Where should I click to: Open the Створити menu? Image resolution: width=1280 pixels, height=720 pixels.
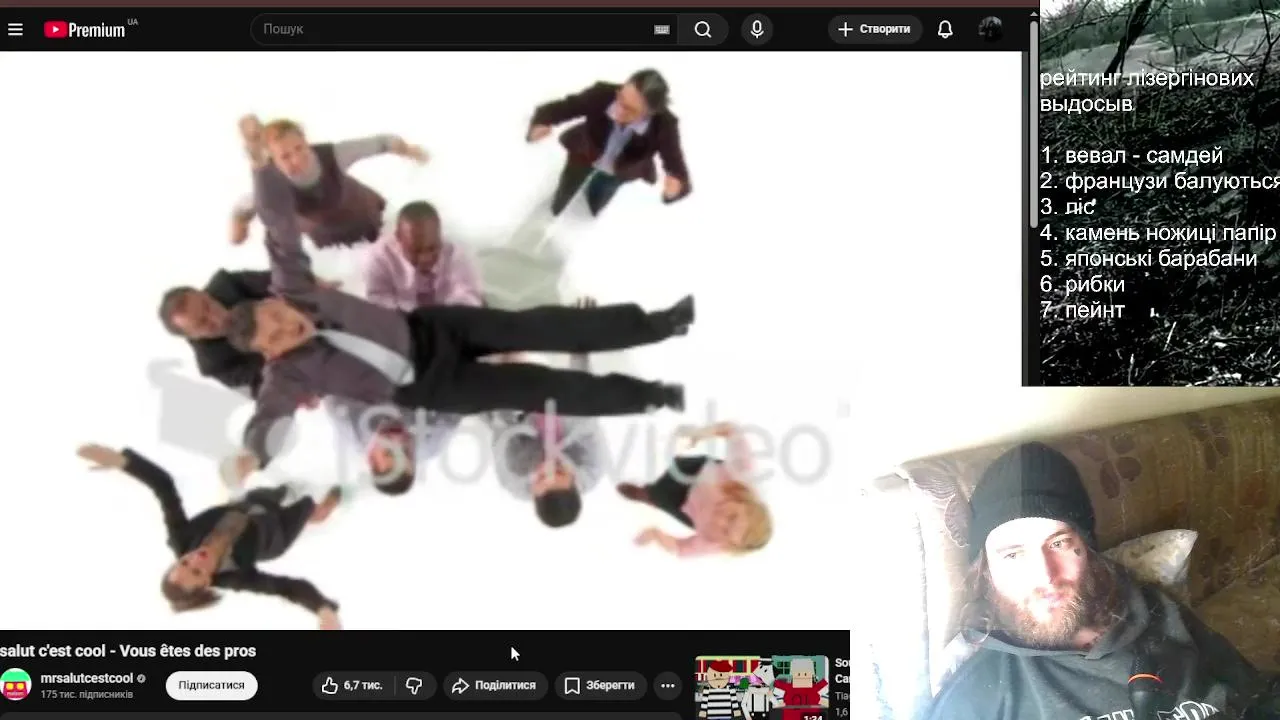(874, 29)
